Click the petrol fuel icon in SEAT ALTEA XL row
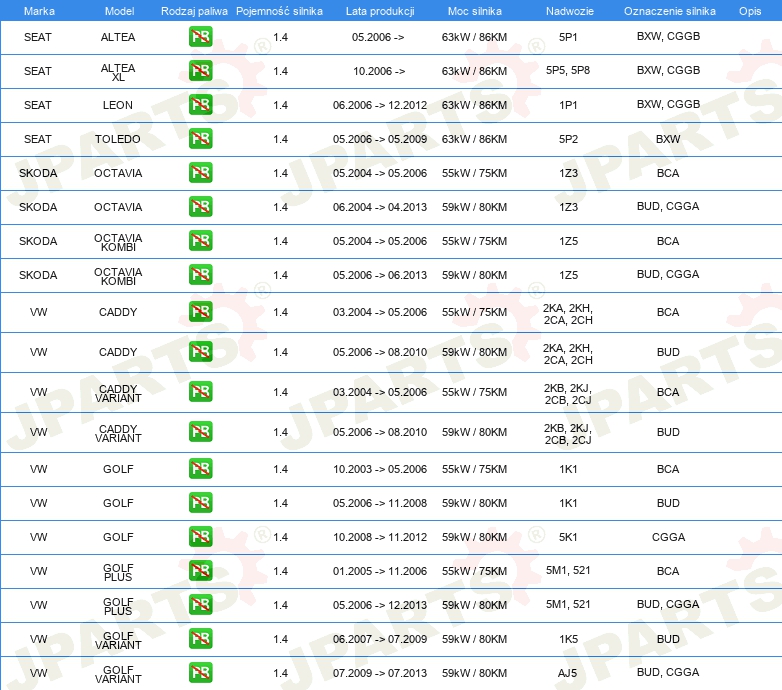The image size is (782, 690). click(x=200, y=71)
